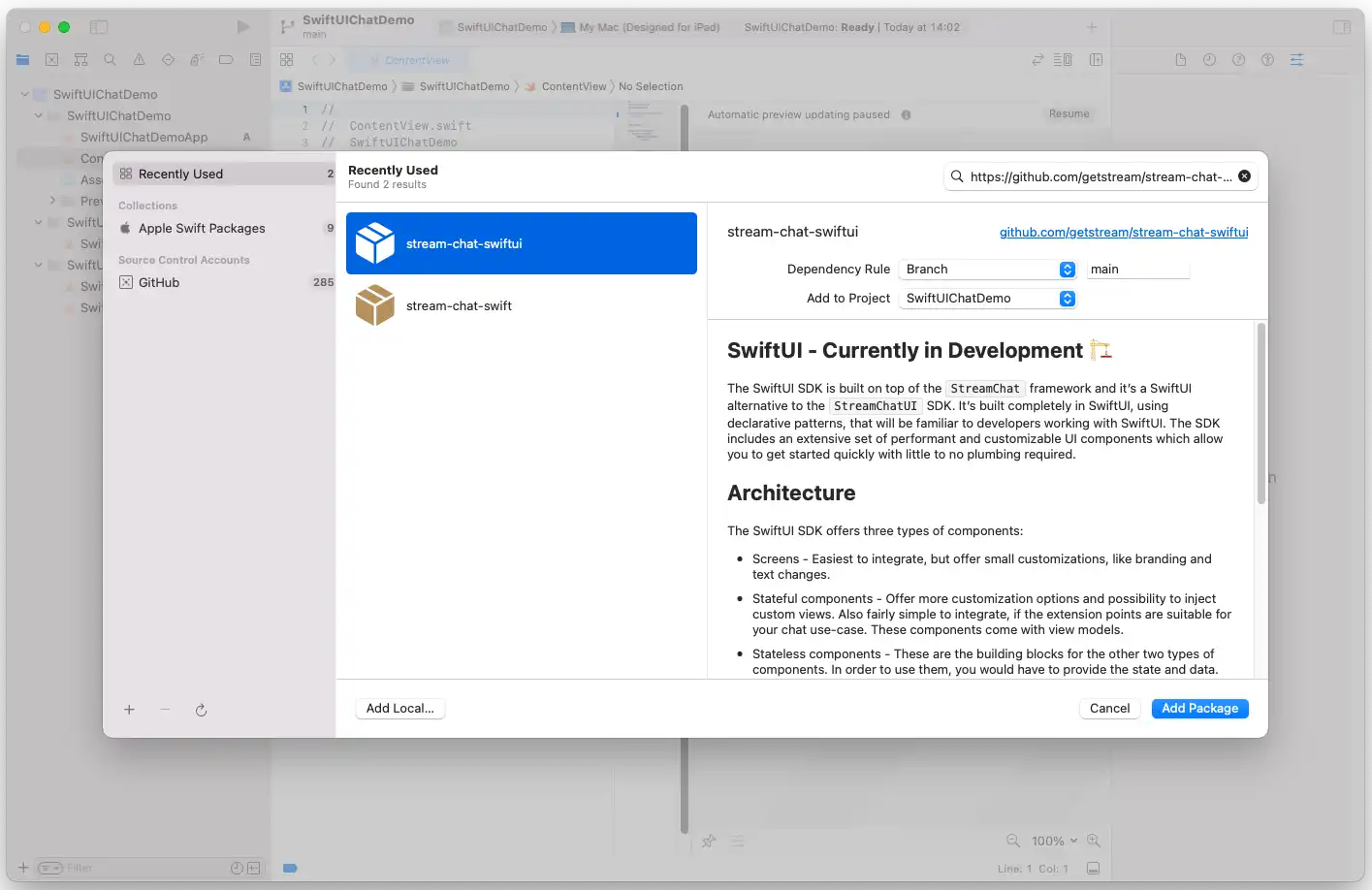The width and height of the screenshot is (1372, 890).
Task: Adjust editor options lines icon
Action: [x=1063, y=60]
